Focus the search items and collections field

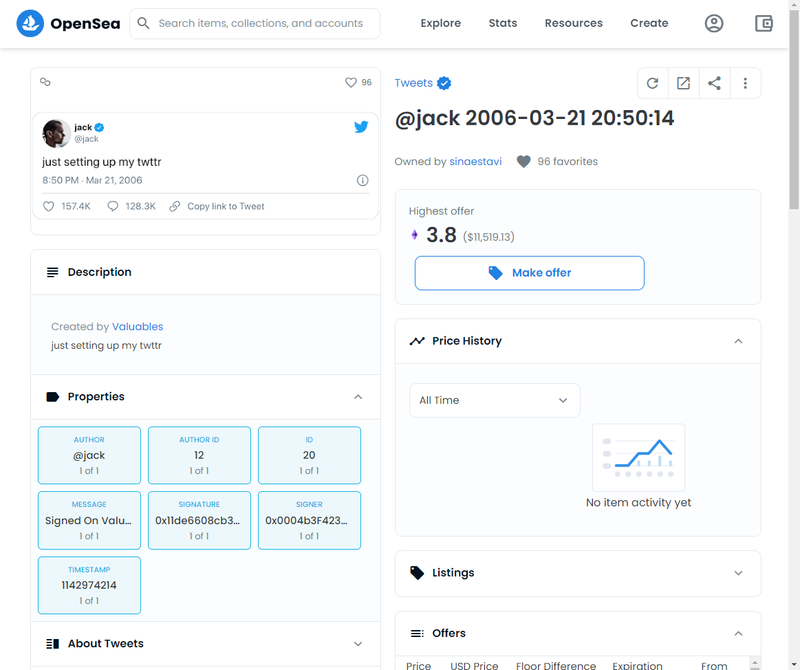point(255,23)
